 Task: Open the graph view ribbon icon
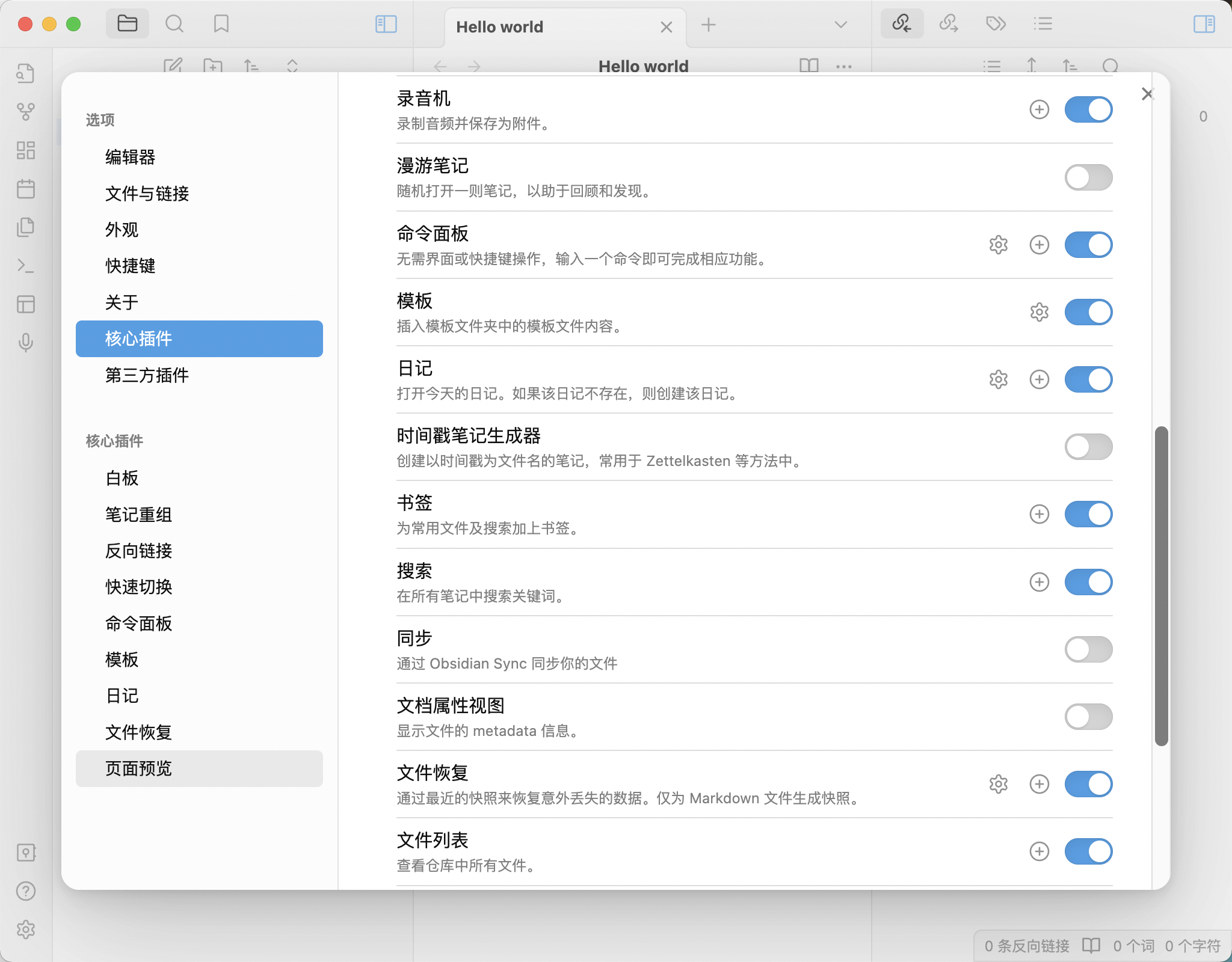point(25,111)
